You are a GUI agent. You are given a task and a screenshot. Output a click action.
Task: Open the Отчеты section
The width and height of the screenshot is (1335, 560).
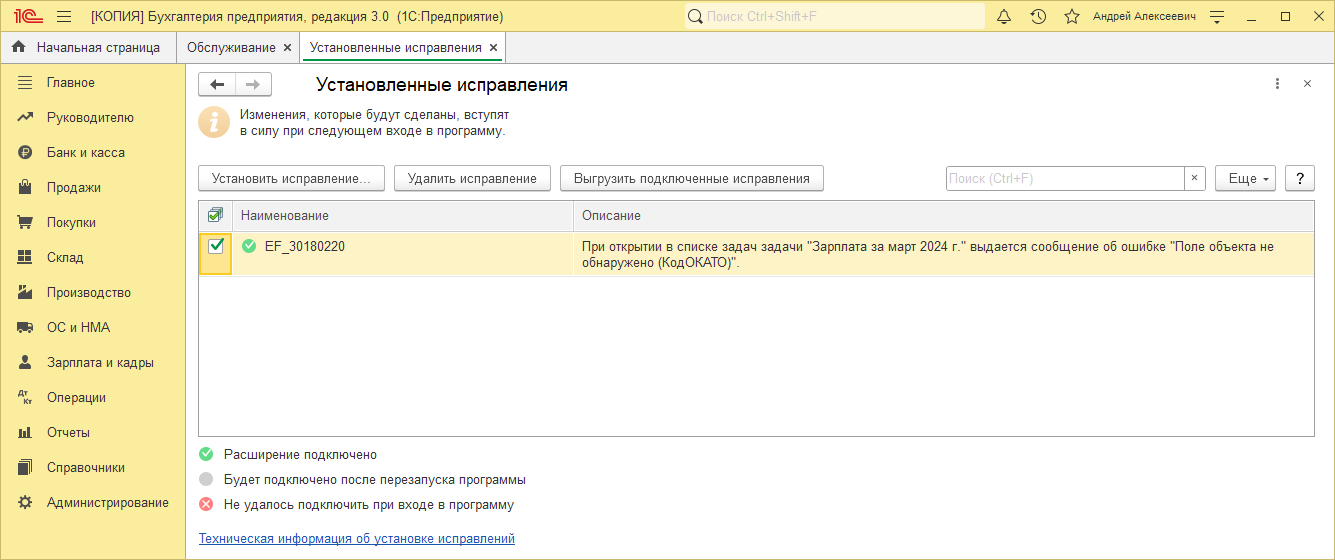(92, 432)
